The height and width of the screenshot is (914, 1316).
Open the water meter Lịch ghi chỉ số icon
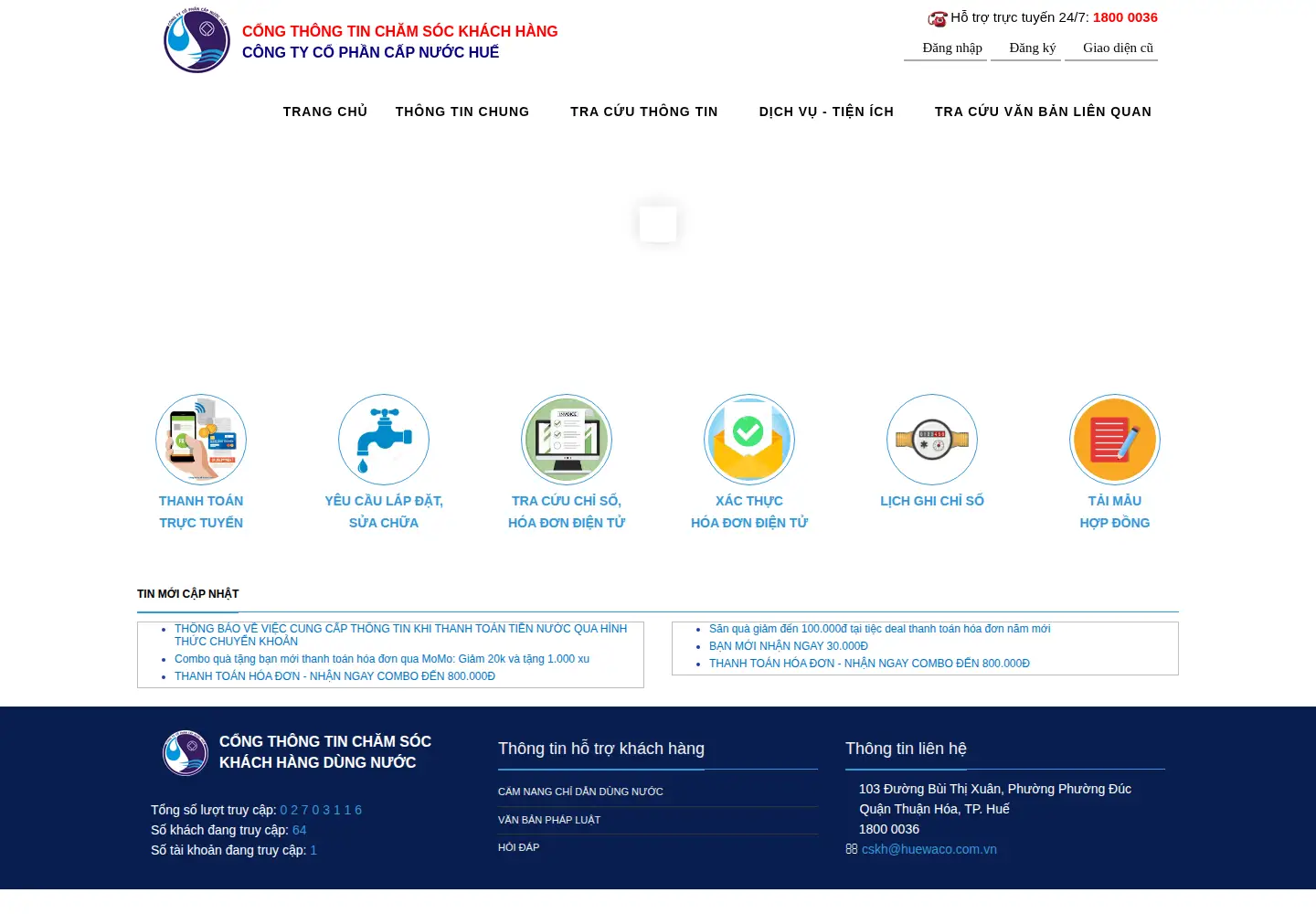click(x=932, y=440)
